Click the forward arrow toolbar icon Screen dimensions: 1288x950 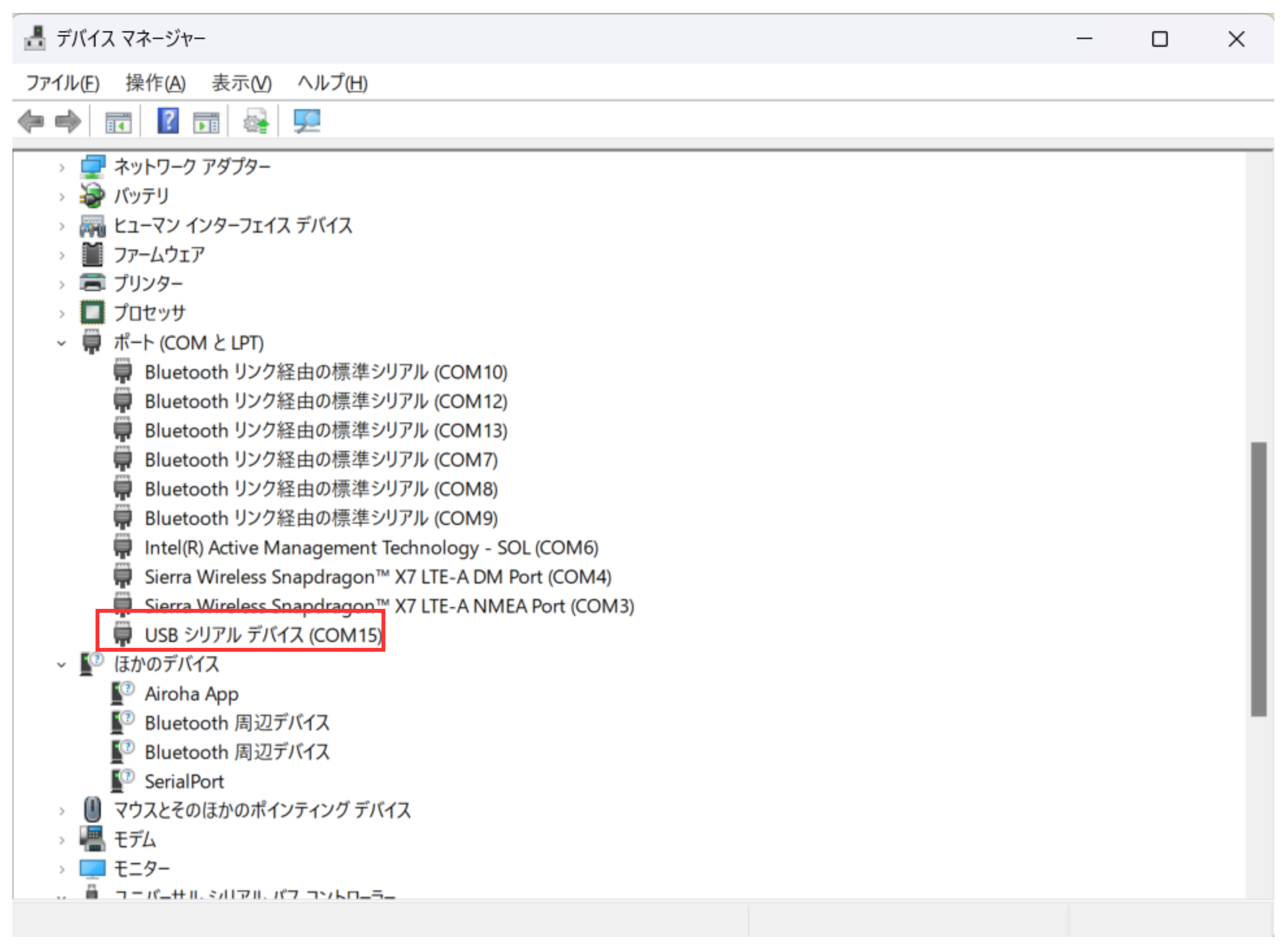click(68, 121)
